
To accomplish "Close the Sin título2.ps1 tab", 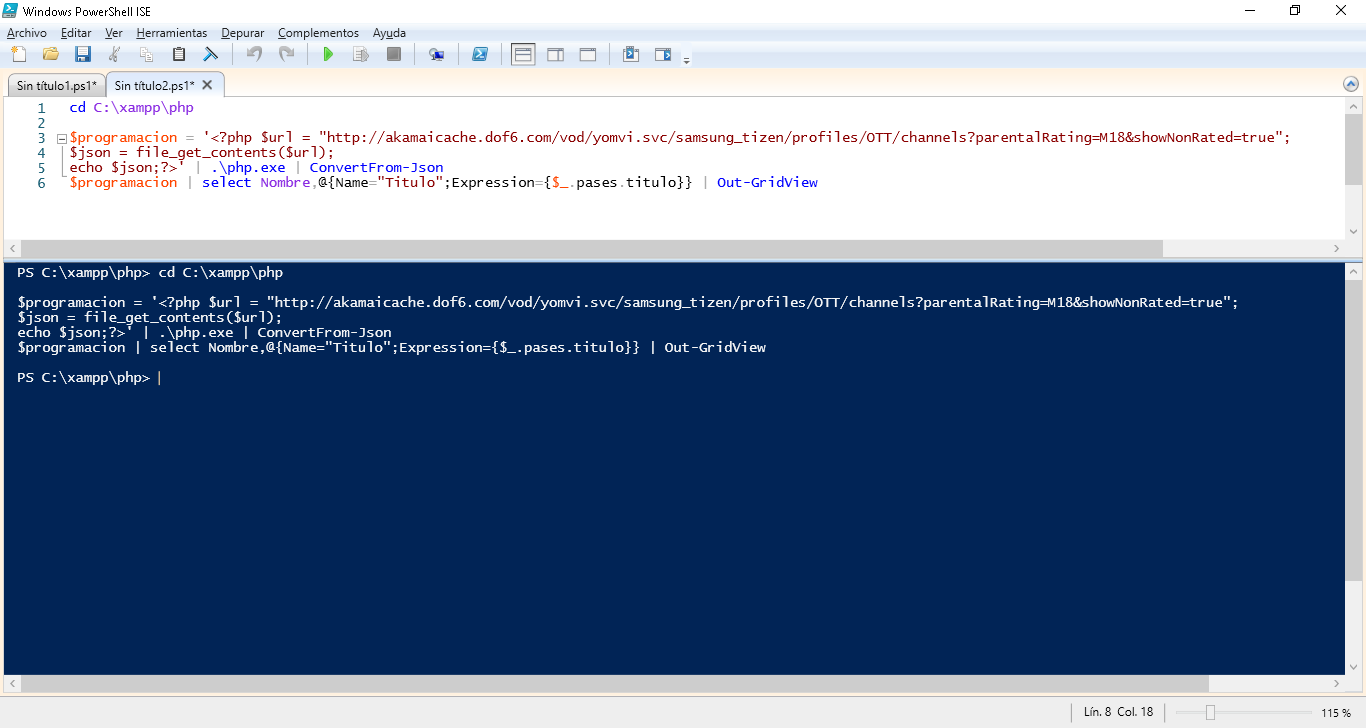I will [x=208, y=85].
